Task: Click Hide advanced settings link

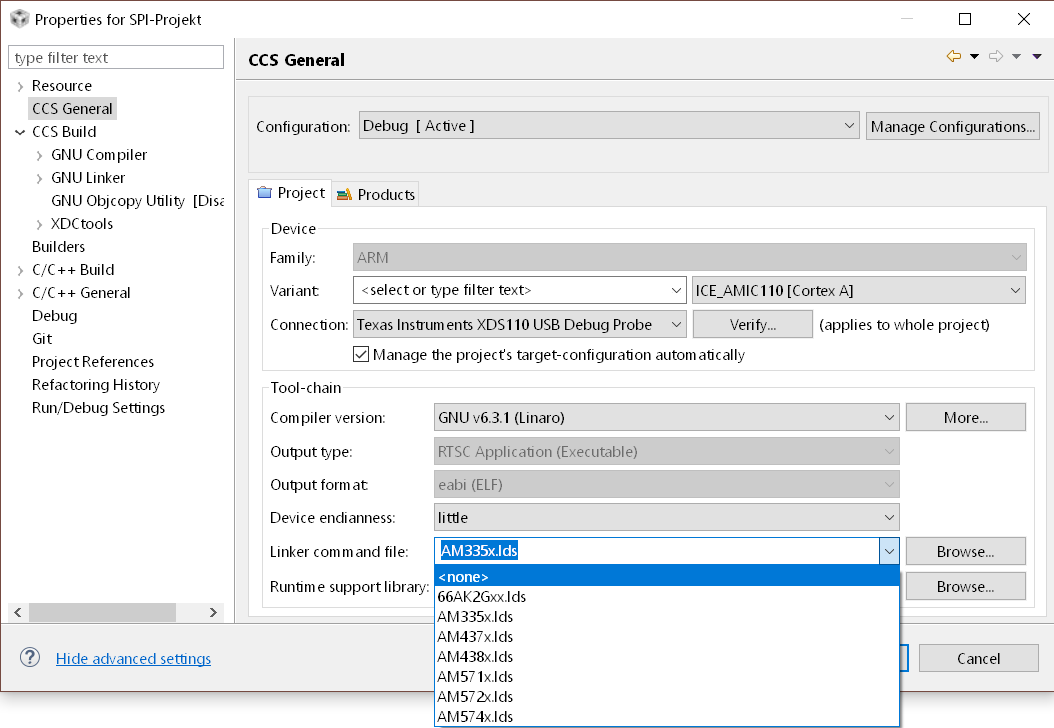Action: click(x=133, y=658)
